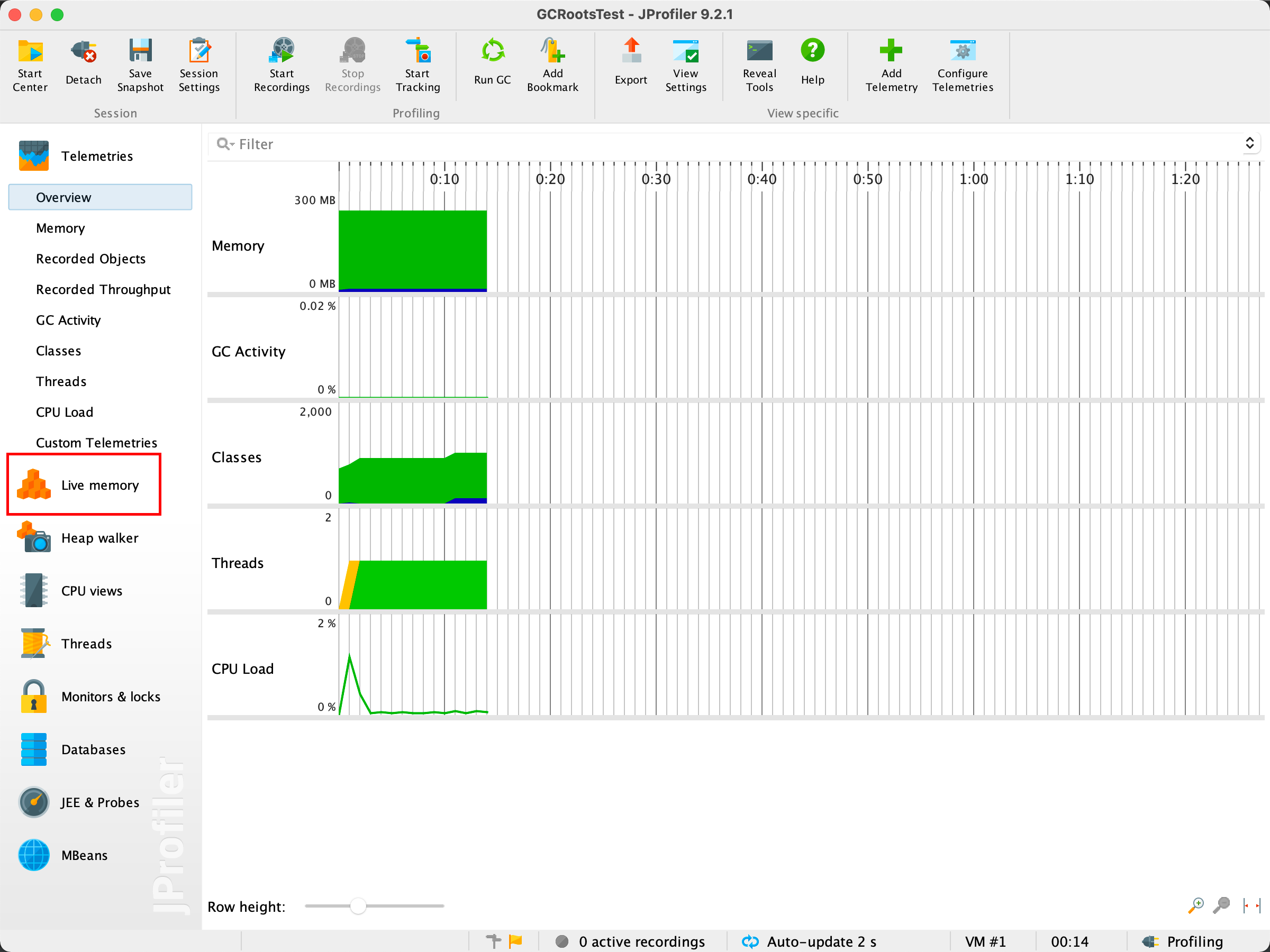This screenshot has width=1270, height=952.
Task: Fit the timeline to window
Action: coord(1251,905)
